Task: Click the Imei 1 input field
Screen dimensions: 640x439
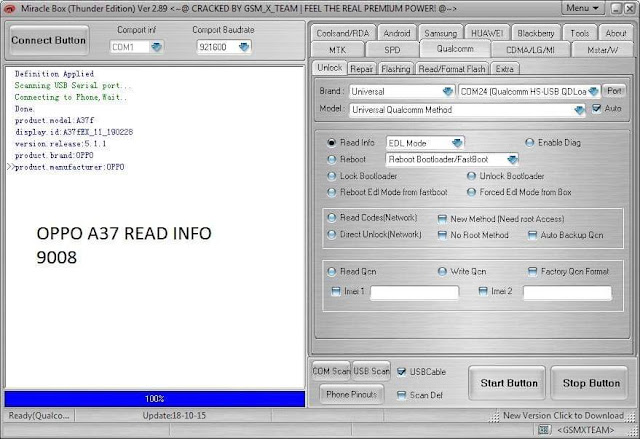Action: (x=414, y=293)
